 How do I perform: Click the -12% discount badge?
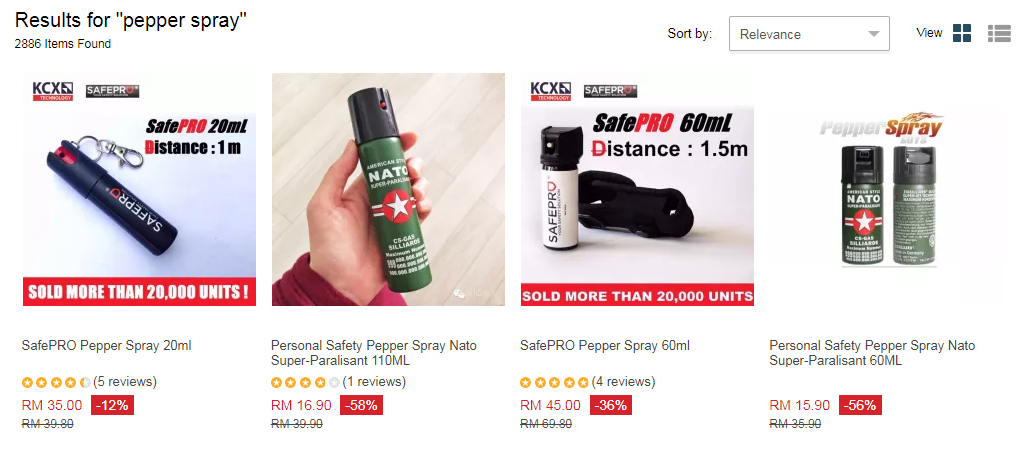pyautogui.click(x=112, y=405)
